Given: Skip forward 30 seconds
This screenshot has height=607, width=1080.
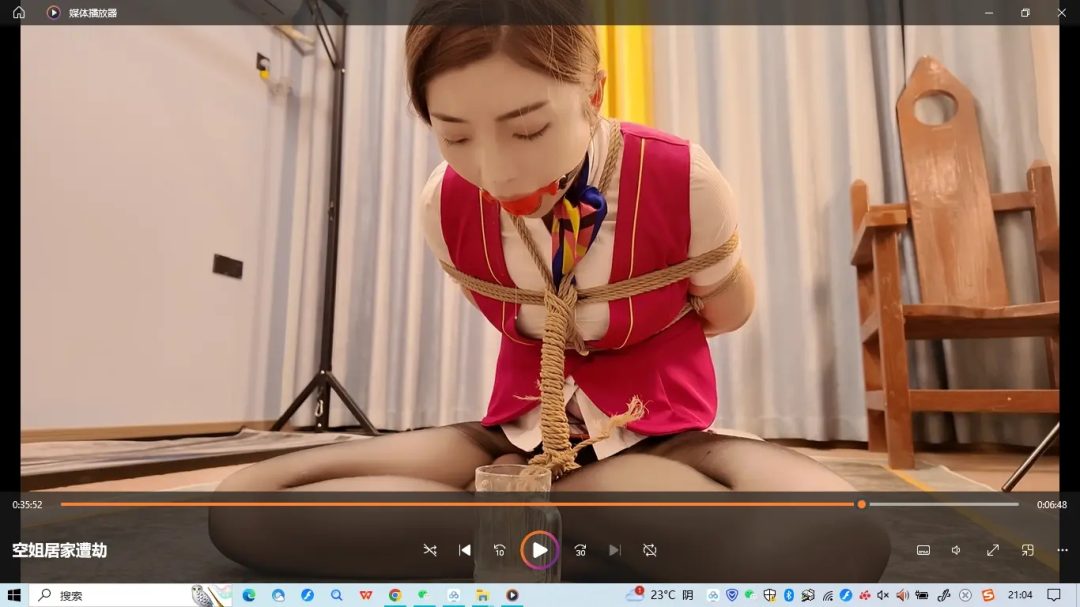Looking at the screenshot, I should [x=580, y=550].
